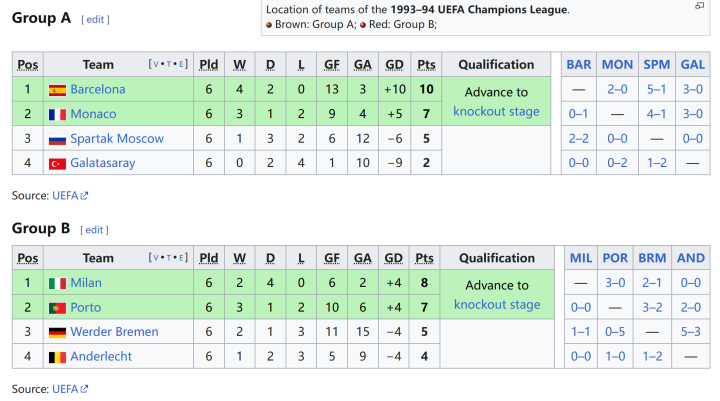The width and height of the screenshot is (720, 401).
Task: Click the Belgium flag icon beside Anderlecht
Action: coord(57,357)
